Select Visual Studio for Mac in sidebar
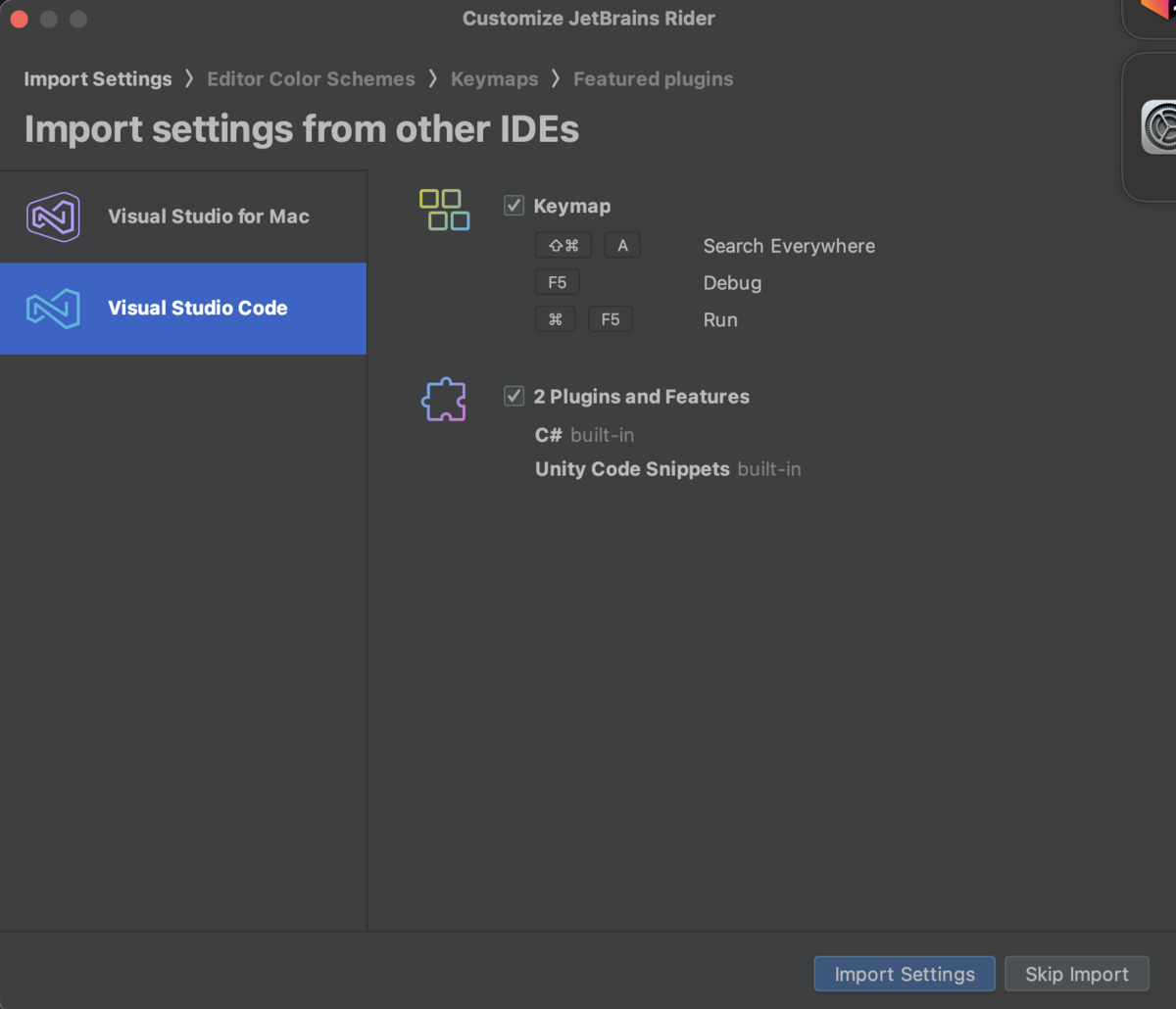 coord(208,216)
